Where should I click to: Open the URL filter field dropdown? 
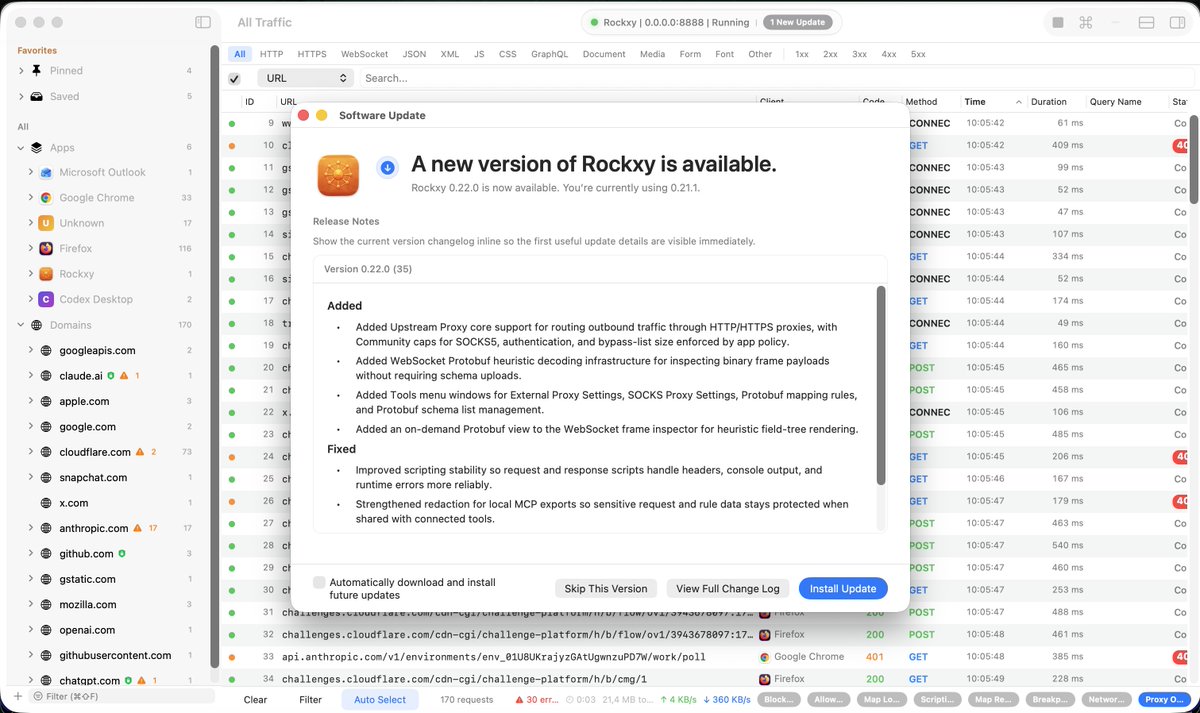[x=305, y=78]
